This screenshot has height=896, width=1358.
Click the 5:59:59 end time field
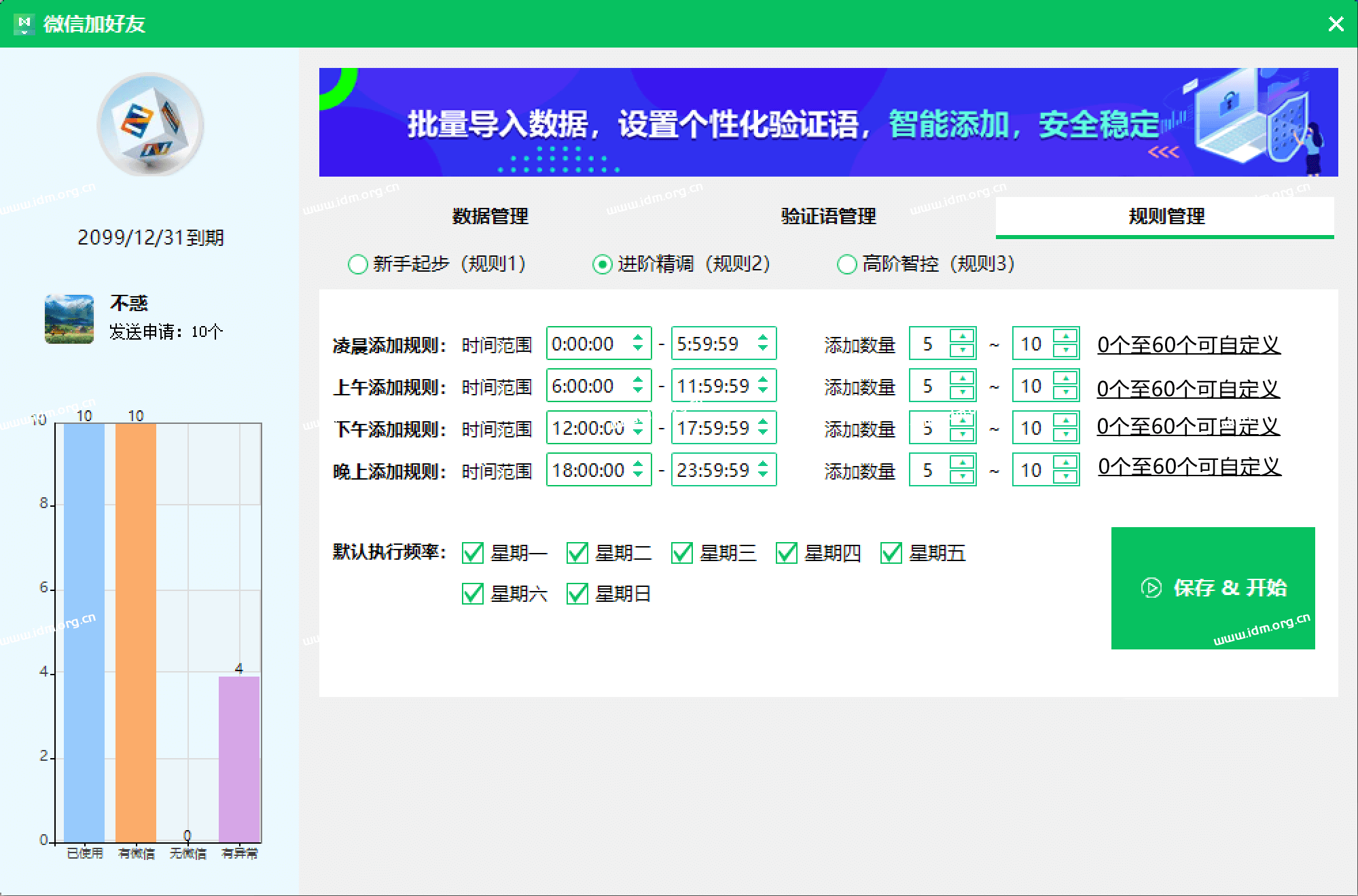(723, 344)
